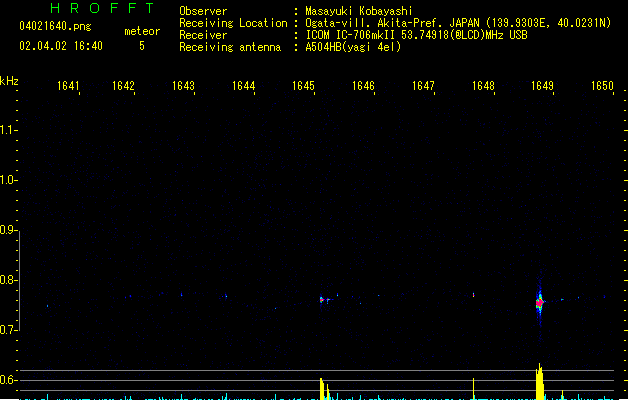
Task: Click the 'Receiver' field label
Action: point(203,35)
